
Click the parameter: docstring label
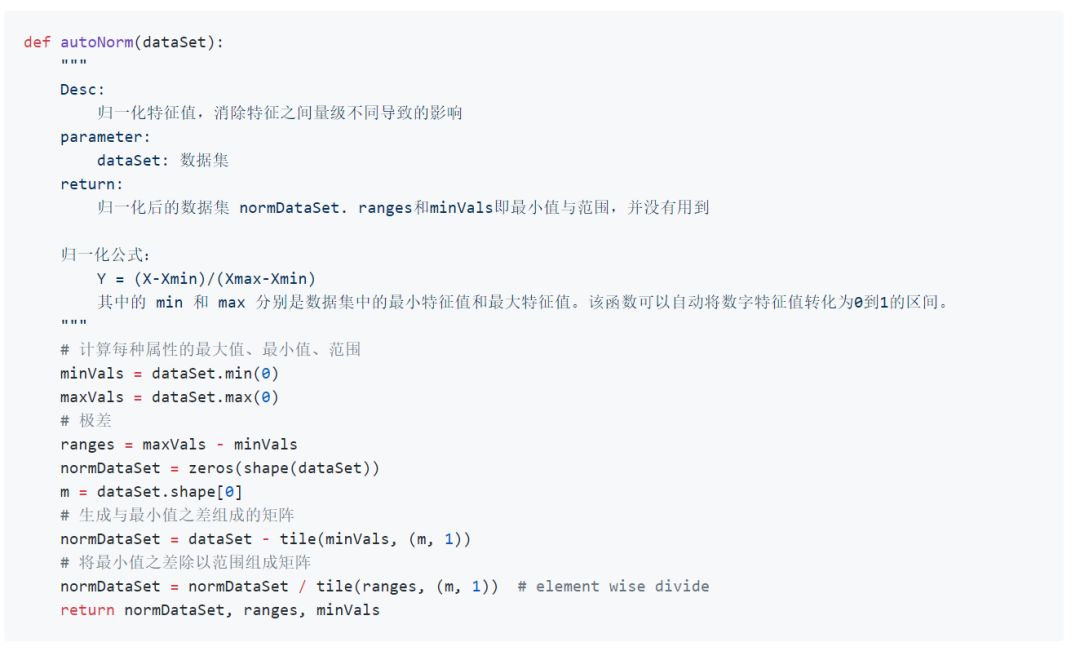point(105,137)
